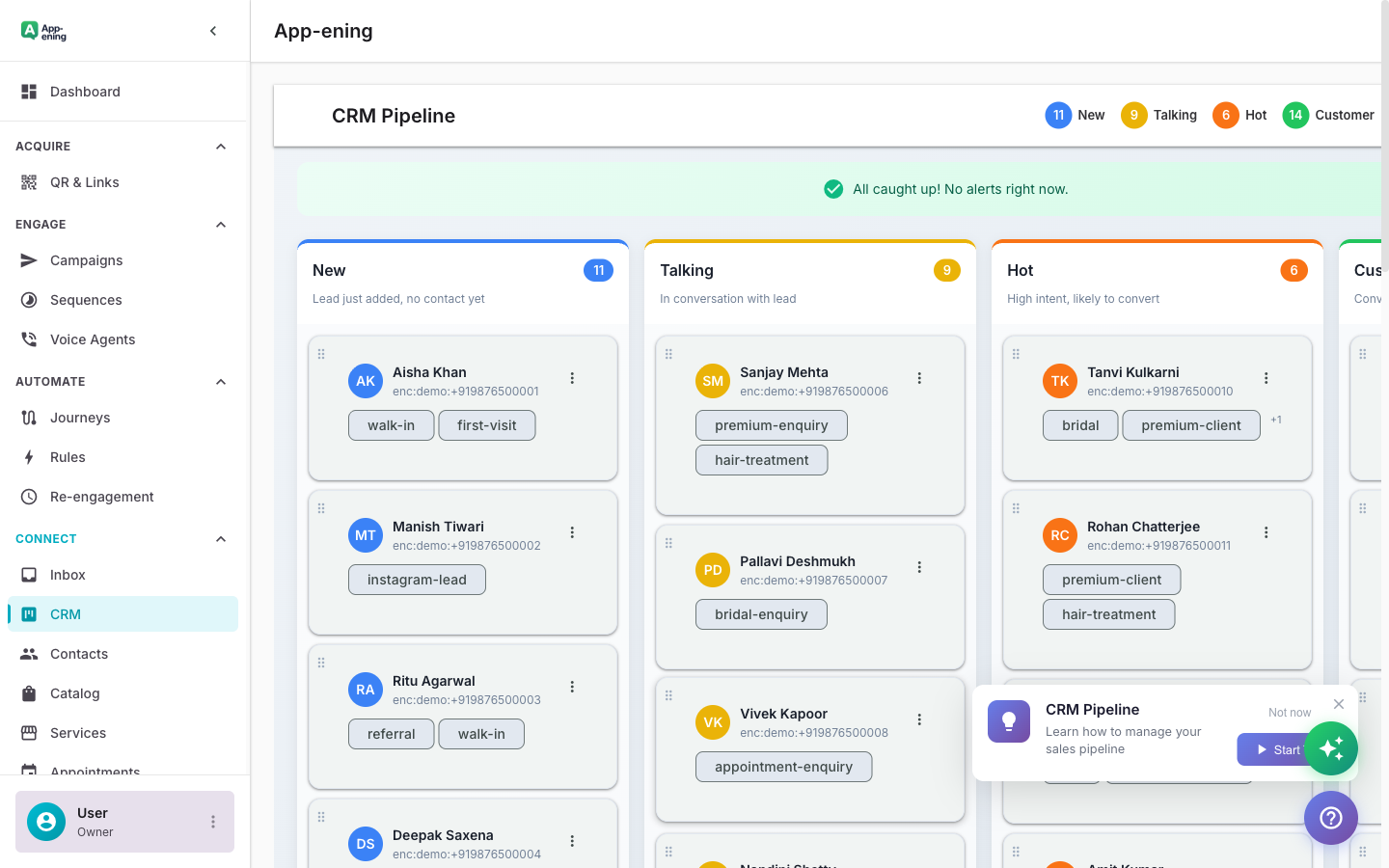Collapse the left sidebar with the arrow
This screenshot has width=1389, height=868.
(x=213, y=30)
